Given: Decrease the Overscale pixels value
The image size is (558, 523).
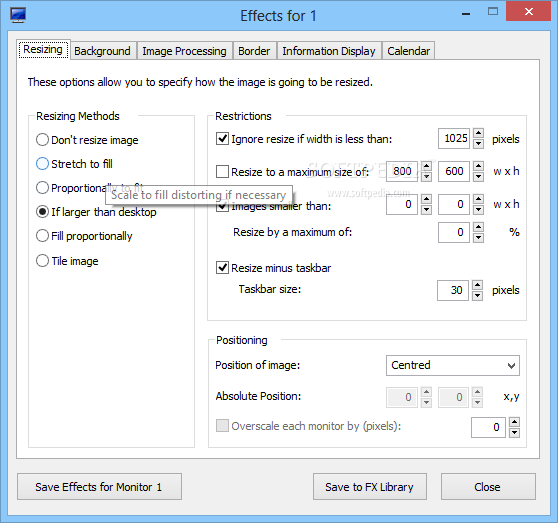Looking at the screenshot, I should coord(515,432).
